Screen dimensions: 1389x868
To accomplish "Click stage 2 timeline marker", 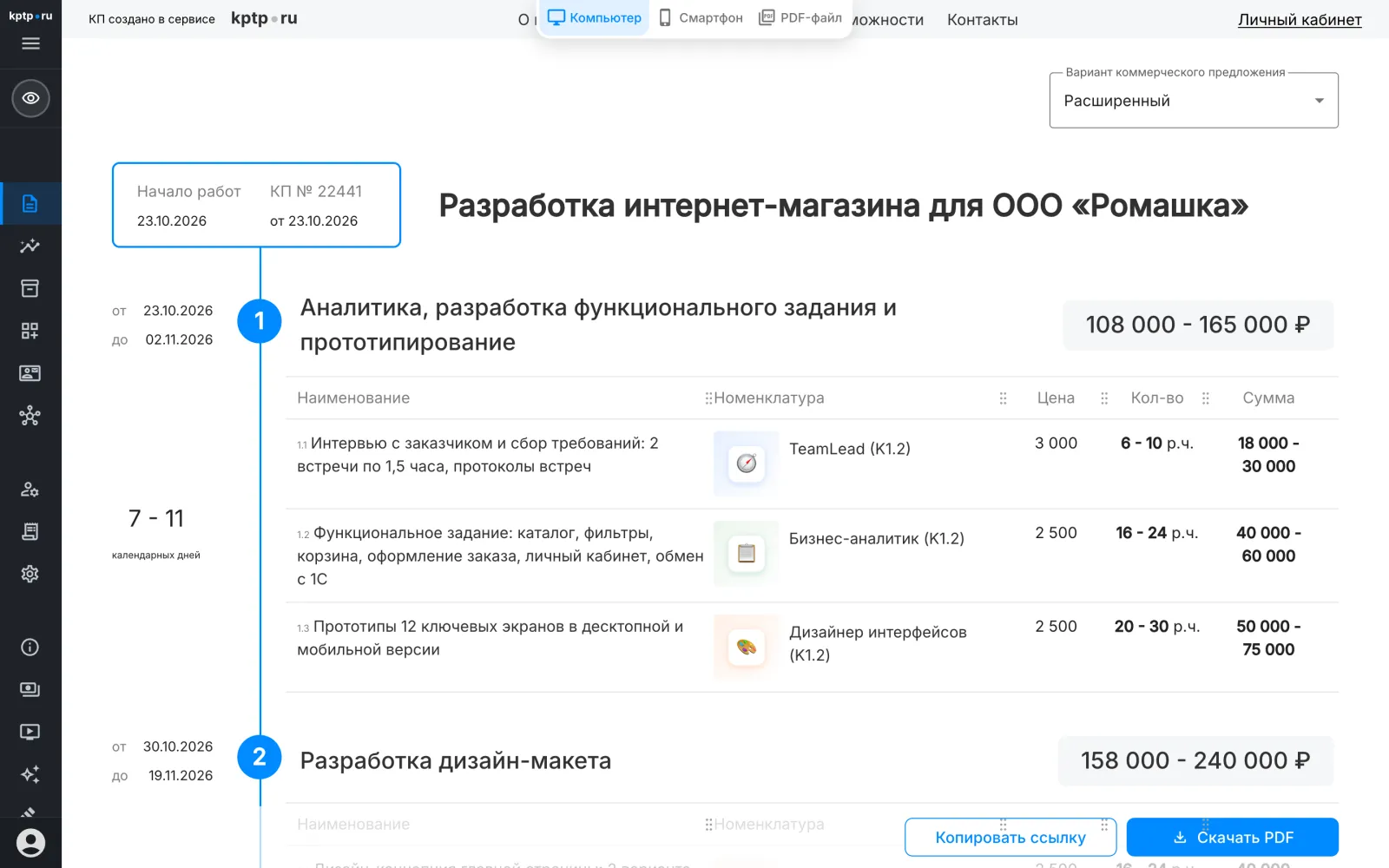I will click(260, 757).
